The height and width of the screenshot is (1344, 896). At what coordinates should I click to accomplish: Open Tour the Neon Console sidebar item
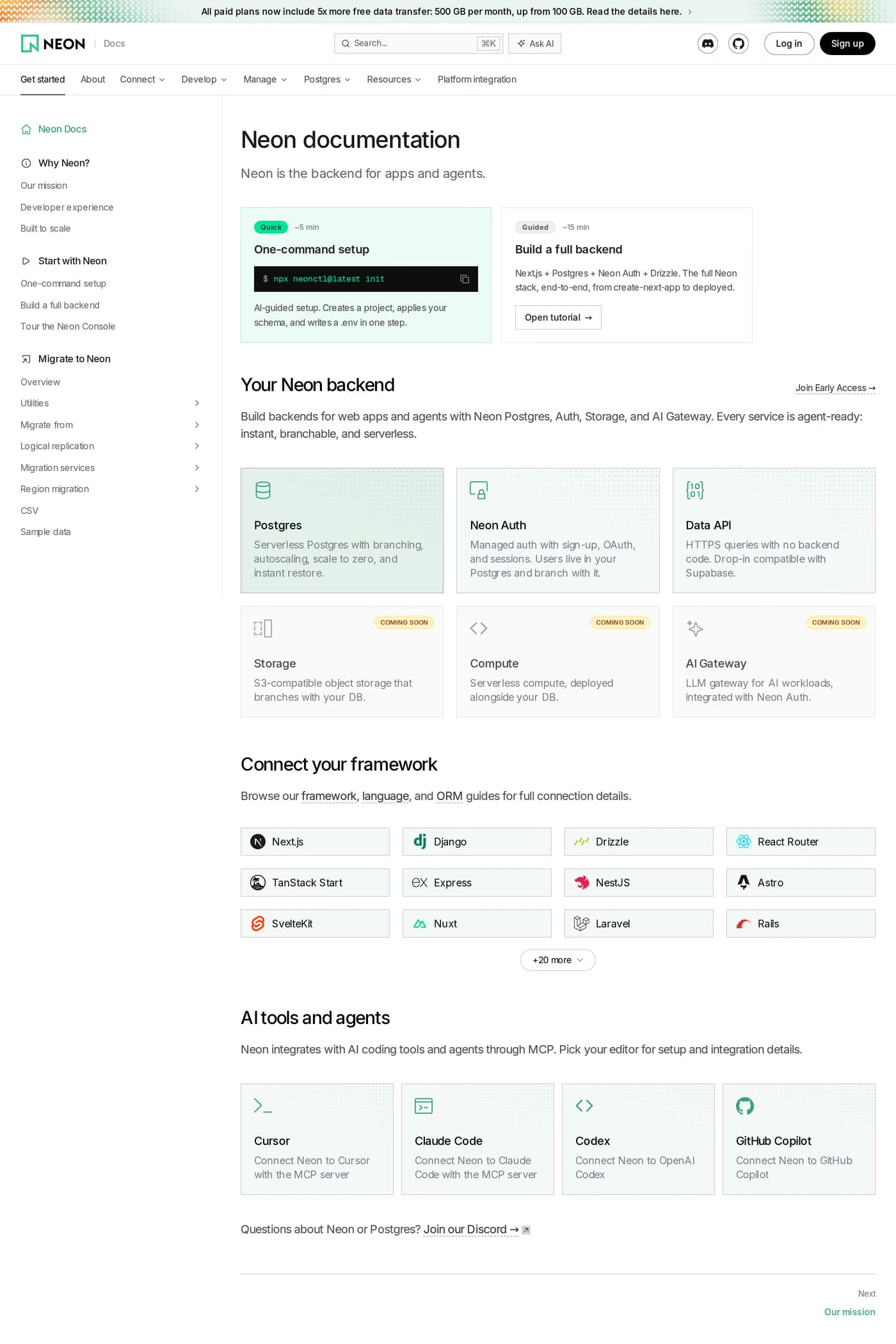coord(68,326)
